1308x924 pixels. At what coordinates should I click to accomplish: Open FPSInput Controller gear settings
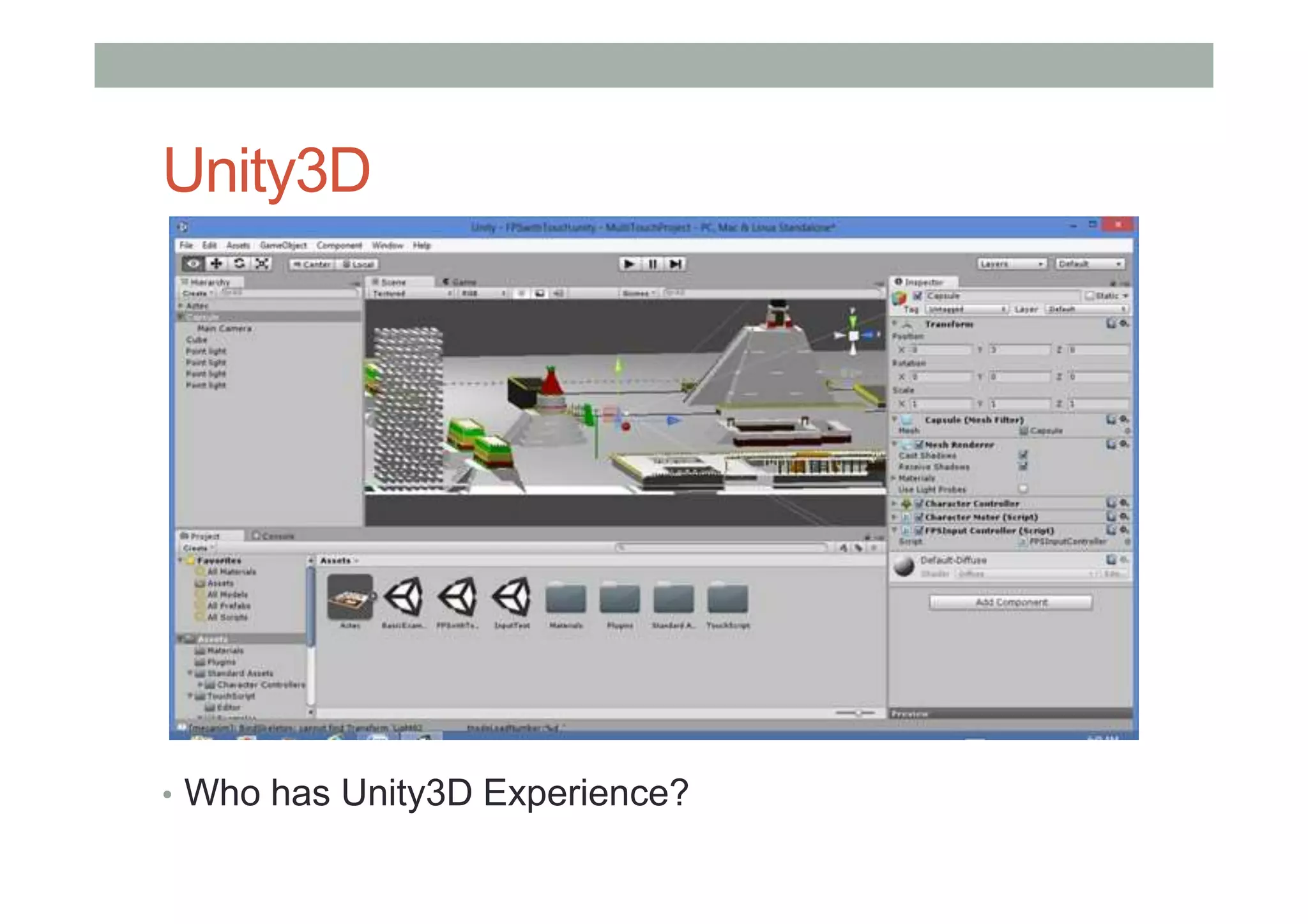1124,530
